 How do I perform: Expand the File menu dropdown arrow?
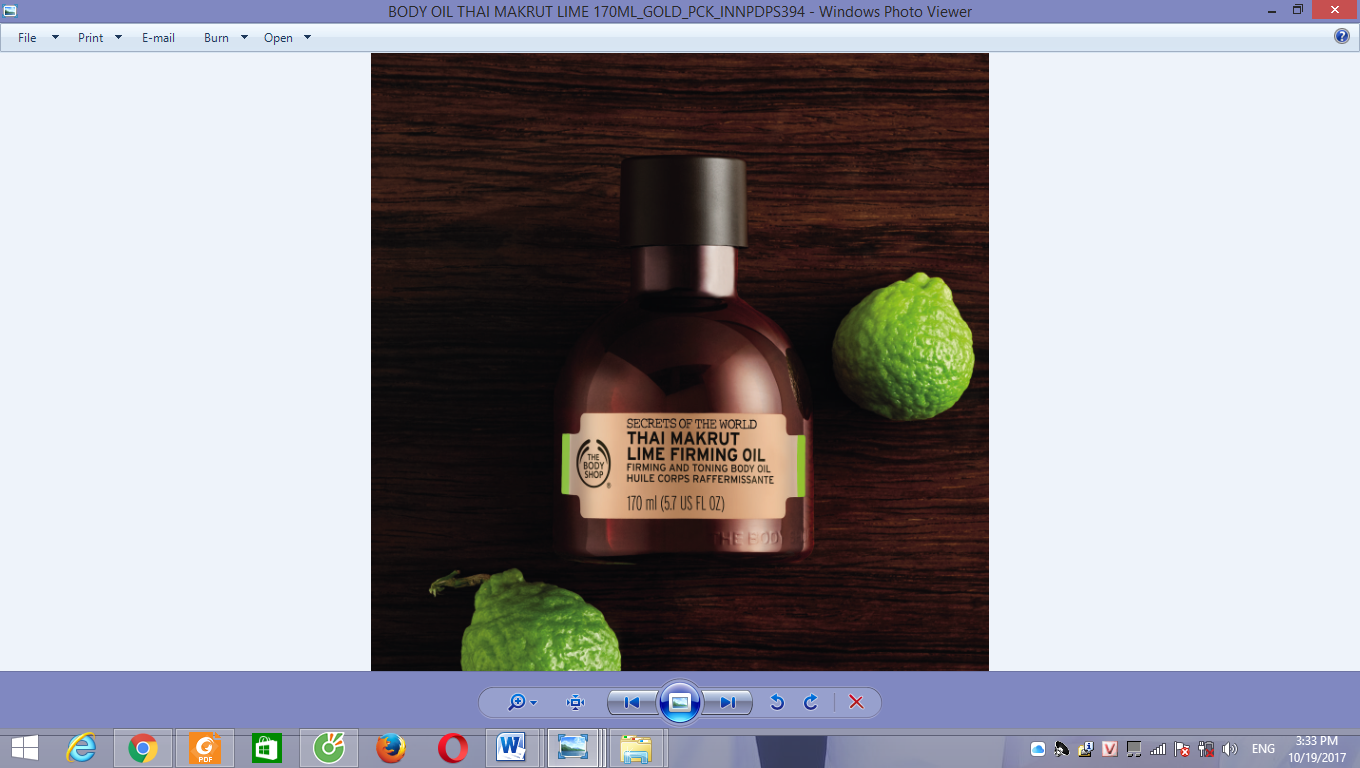point(55,38)
